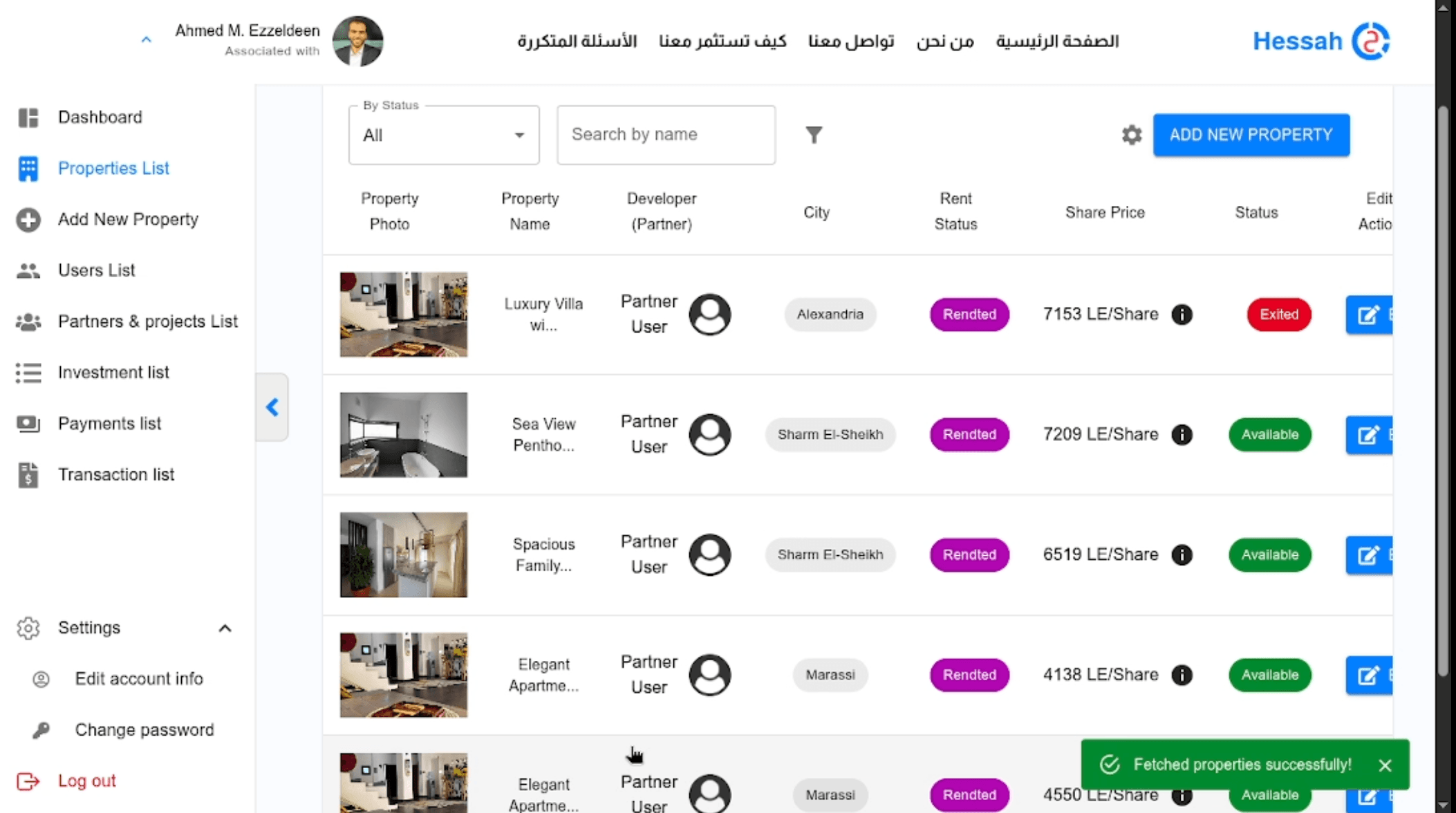Click the ADD NEW PROPERTY button

pyautogui.click(x=1250, y=135)
